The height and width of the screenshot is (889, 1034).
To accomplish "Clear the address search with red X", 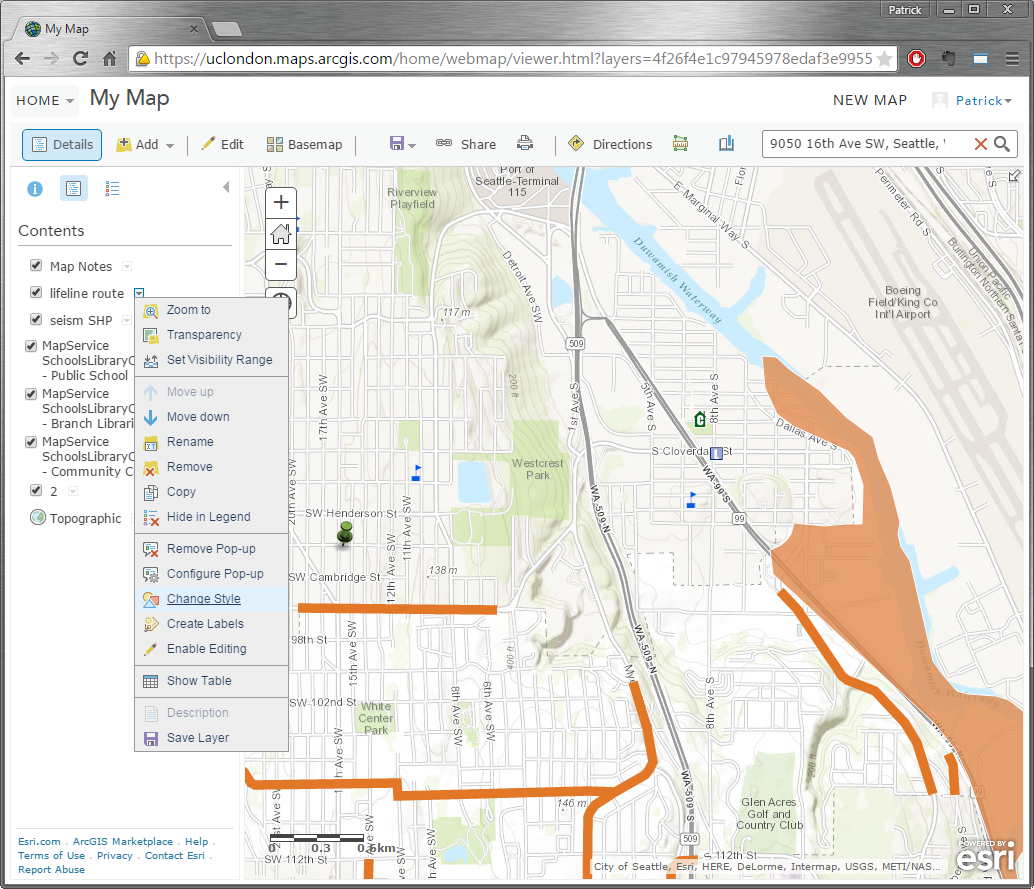I will tap(980, 144).
